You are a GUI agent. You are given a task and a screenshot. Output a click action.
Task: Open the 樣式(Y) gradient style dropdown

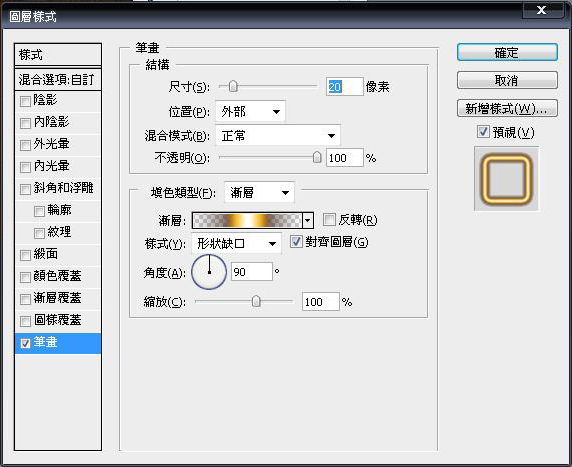[x=236, y=243]
